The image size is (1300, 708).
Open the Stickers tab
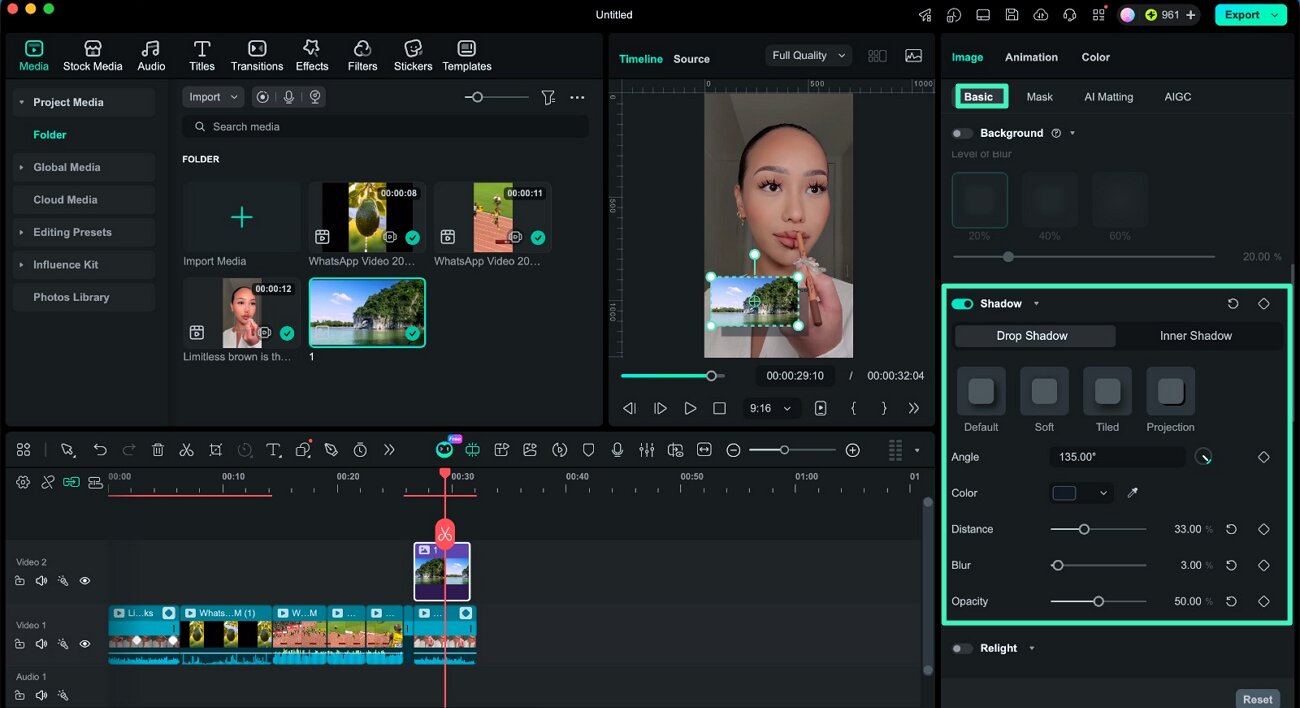pos(413,56)
